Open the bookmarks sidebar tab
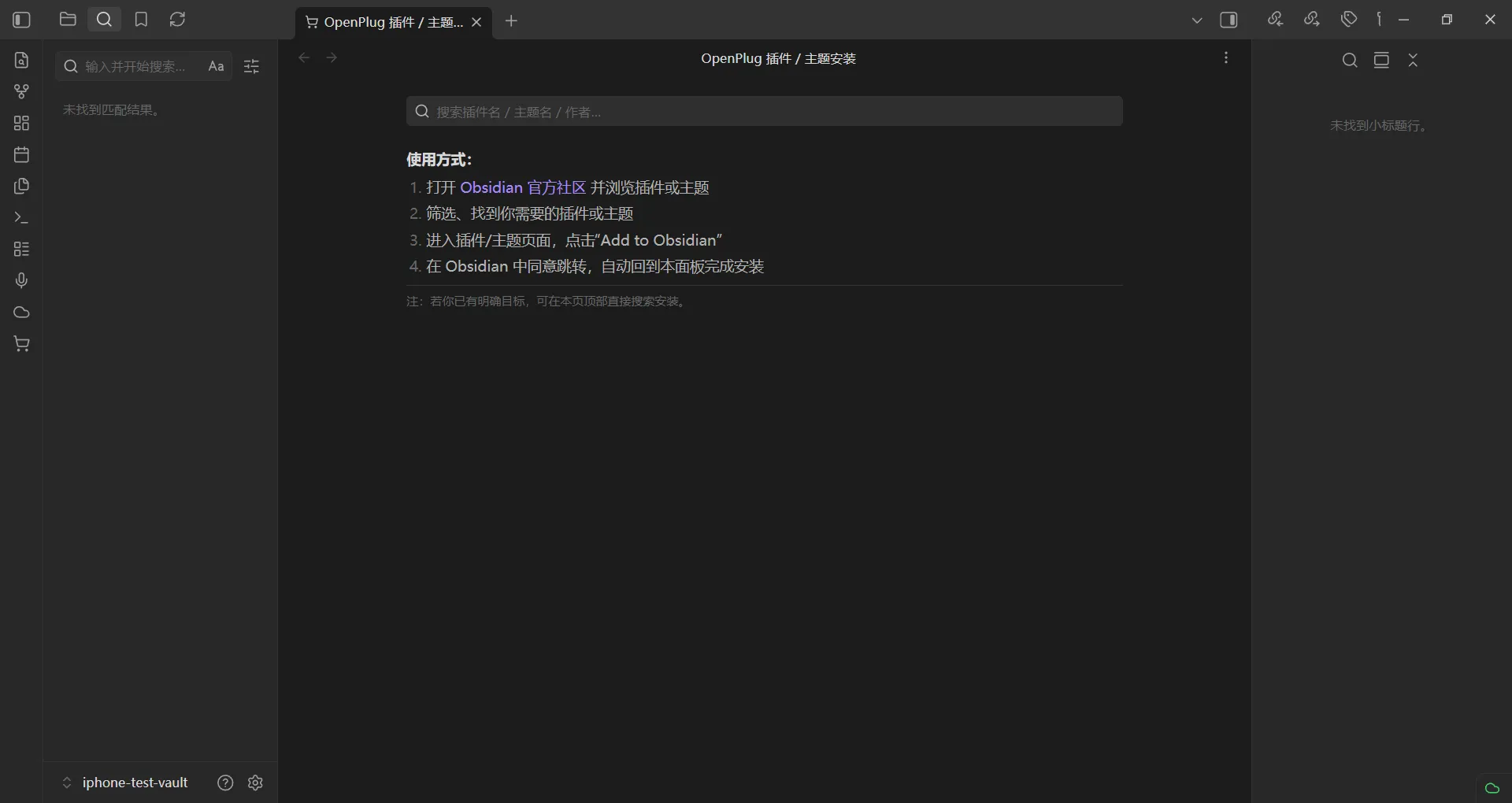The width and height of the screenshot is (1512, 803). tap(141, 20)
